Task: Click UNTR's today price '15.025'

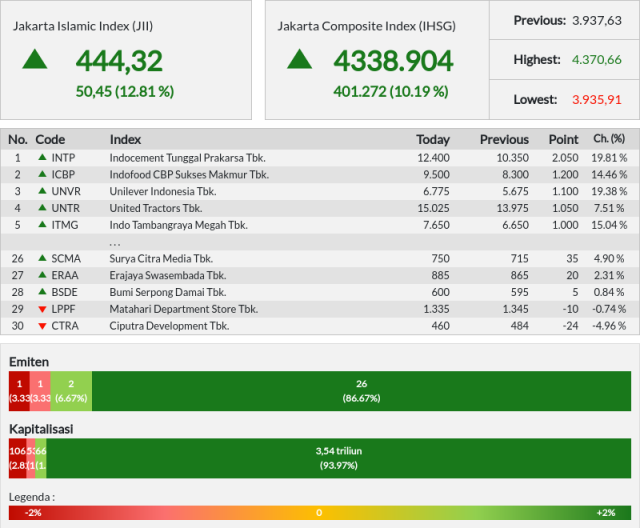Action: (x=433, y=208)
